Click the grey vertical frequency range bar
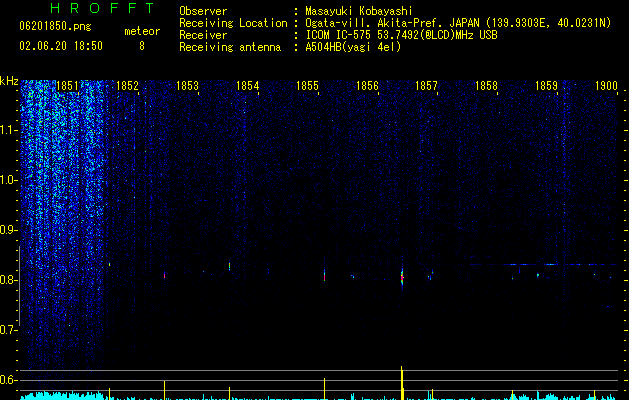Screen dimensions: 629x400 [19, 286]
